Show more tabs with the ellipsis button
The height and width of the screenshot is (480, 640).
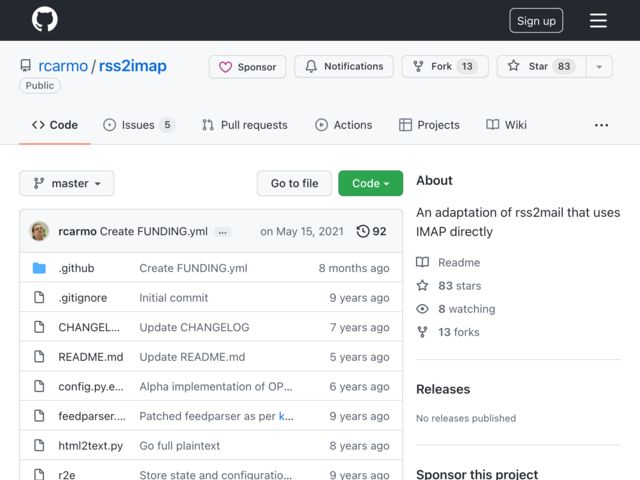[x=601, y=125]
